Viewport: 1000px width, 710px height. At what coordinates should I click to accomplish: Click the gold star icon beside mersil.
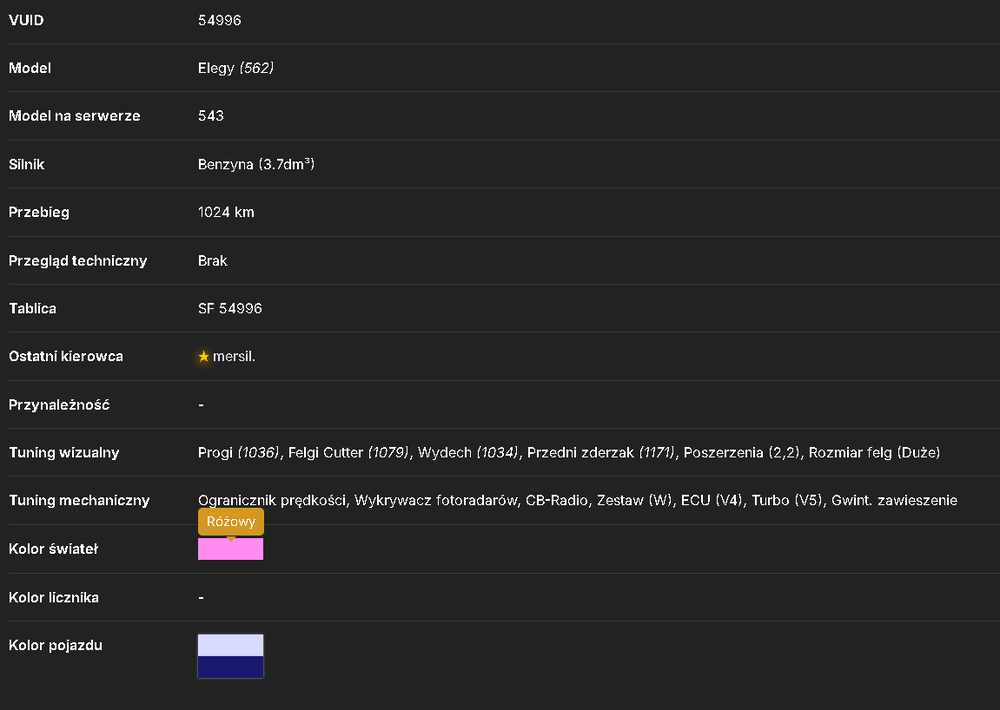203,357
